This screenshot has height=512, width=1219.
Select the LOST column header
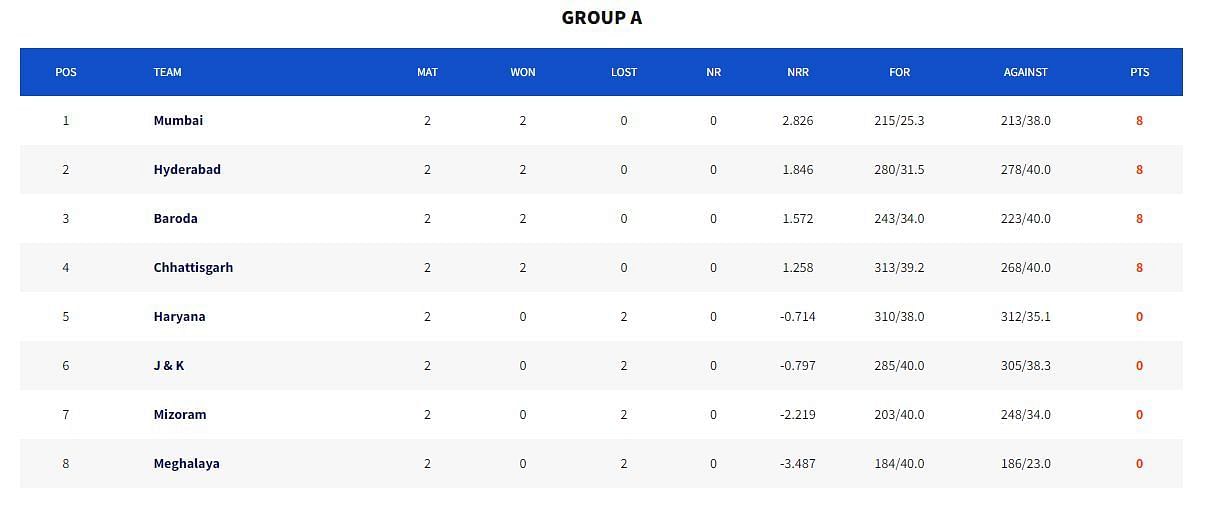pyautogui.click(x=624, y=72)
